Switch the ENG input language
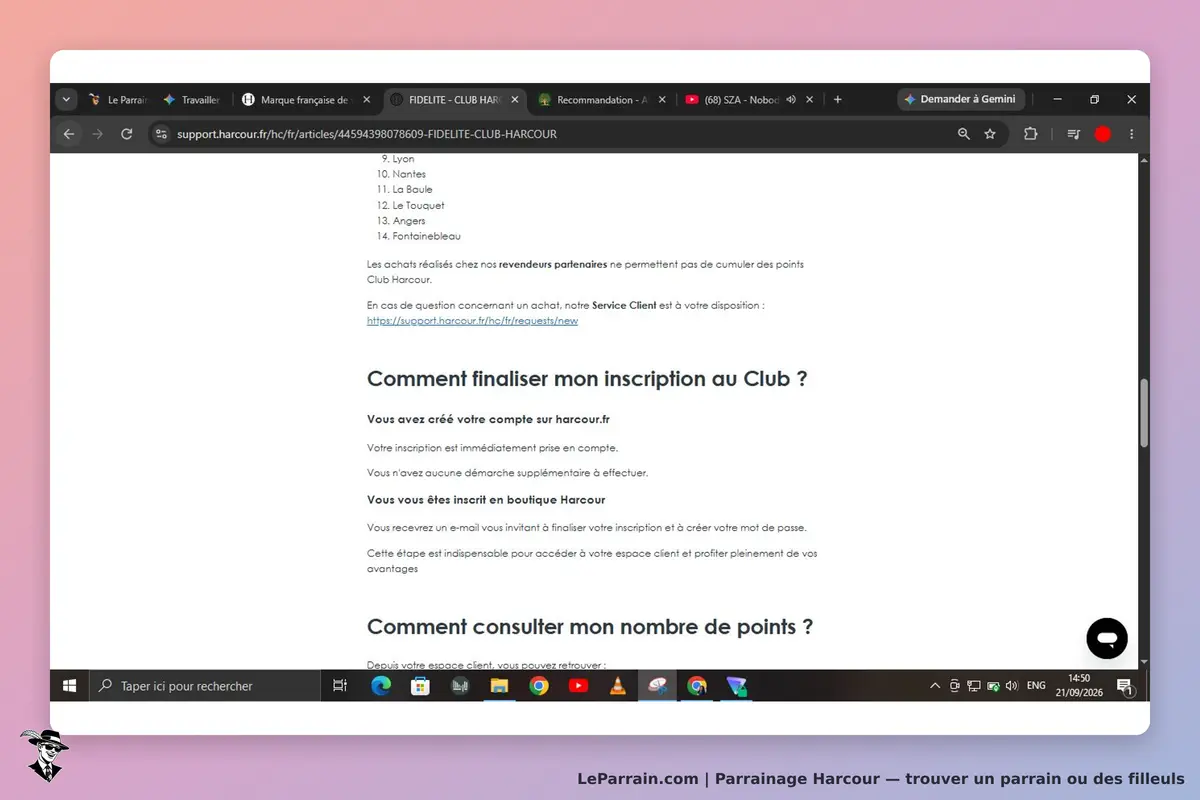1200x800 pixels. point(1036,686)
